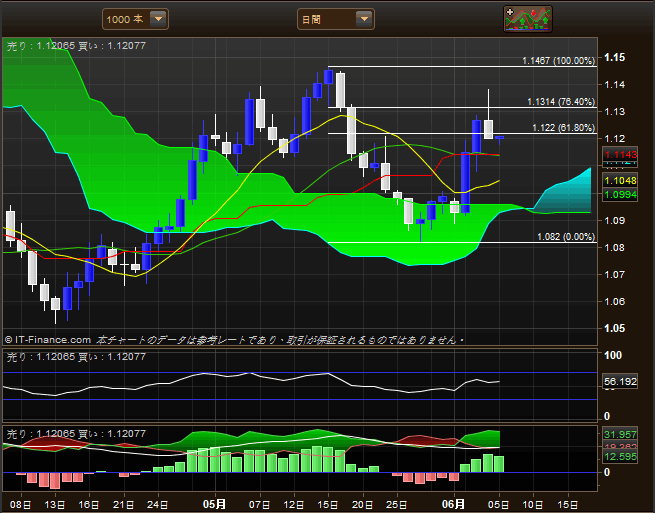The image size is (655, 513).
Task: Open the 1000本 bar count dropdown
Action: click(135, 19)
